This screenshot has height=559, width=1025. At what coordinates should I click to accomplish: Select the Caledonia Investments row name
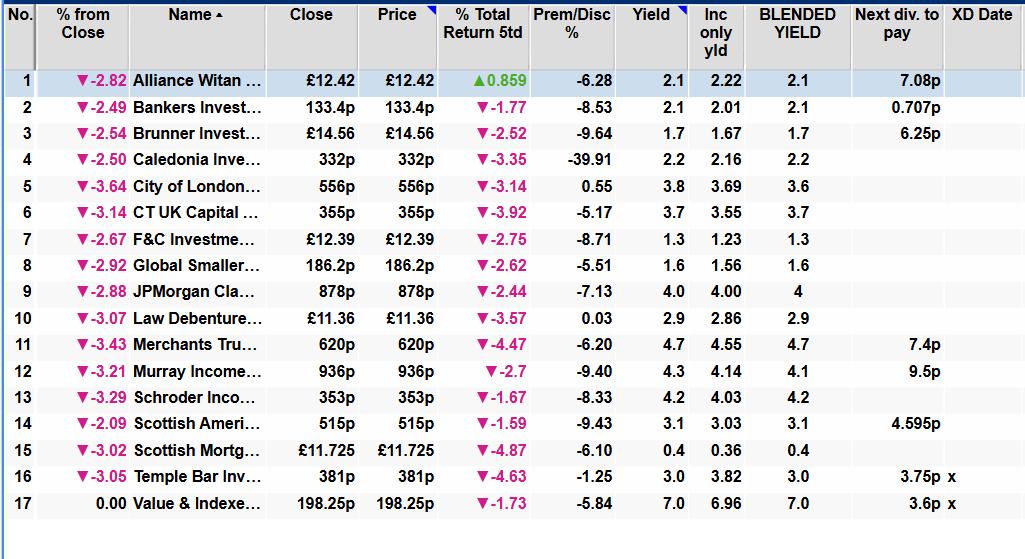(x=197, y=160)
